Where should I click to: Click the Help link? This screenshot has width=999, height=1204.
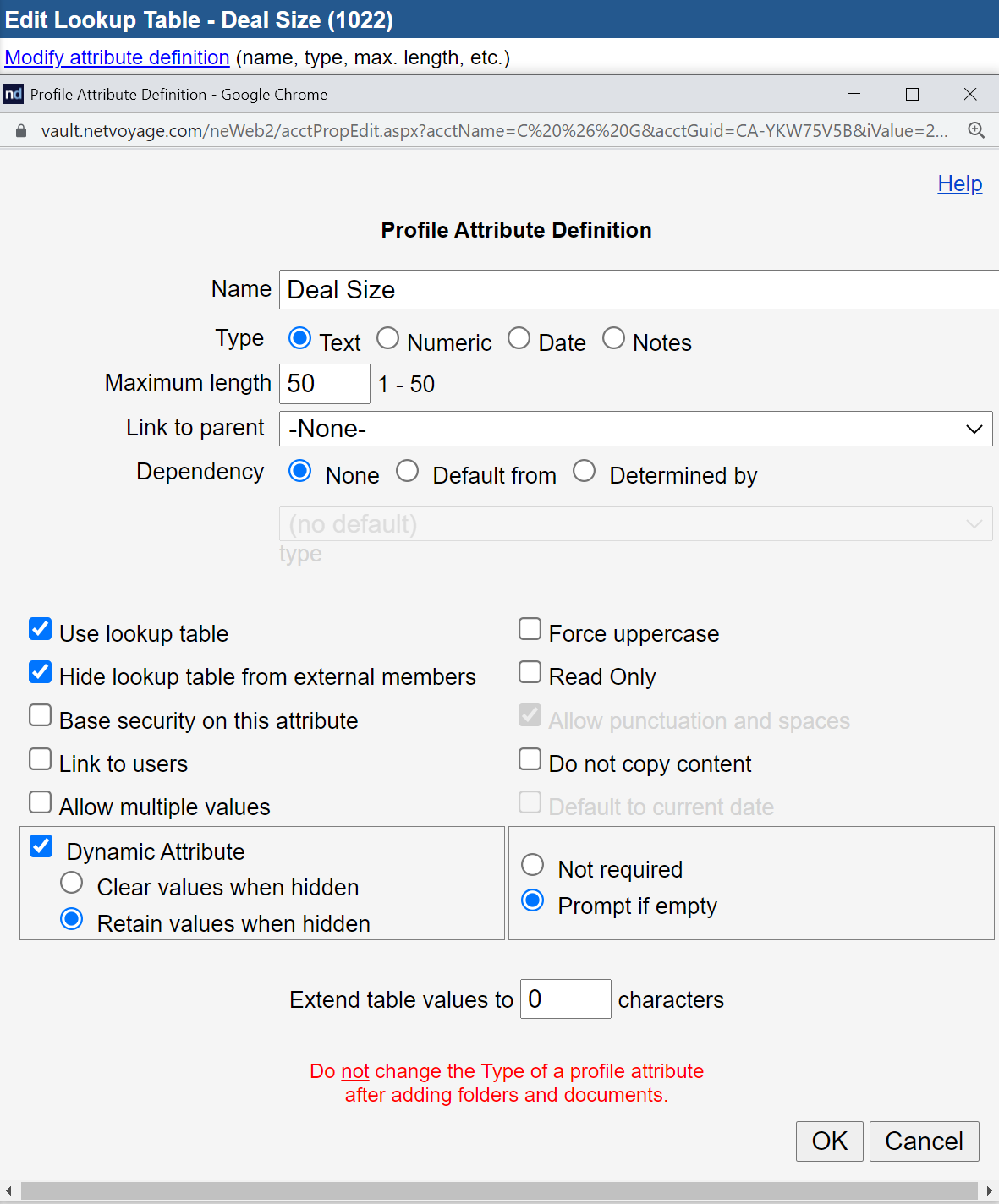(959, 183)
